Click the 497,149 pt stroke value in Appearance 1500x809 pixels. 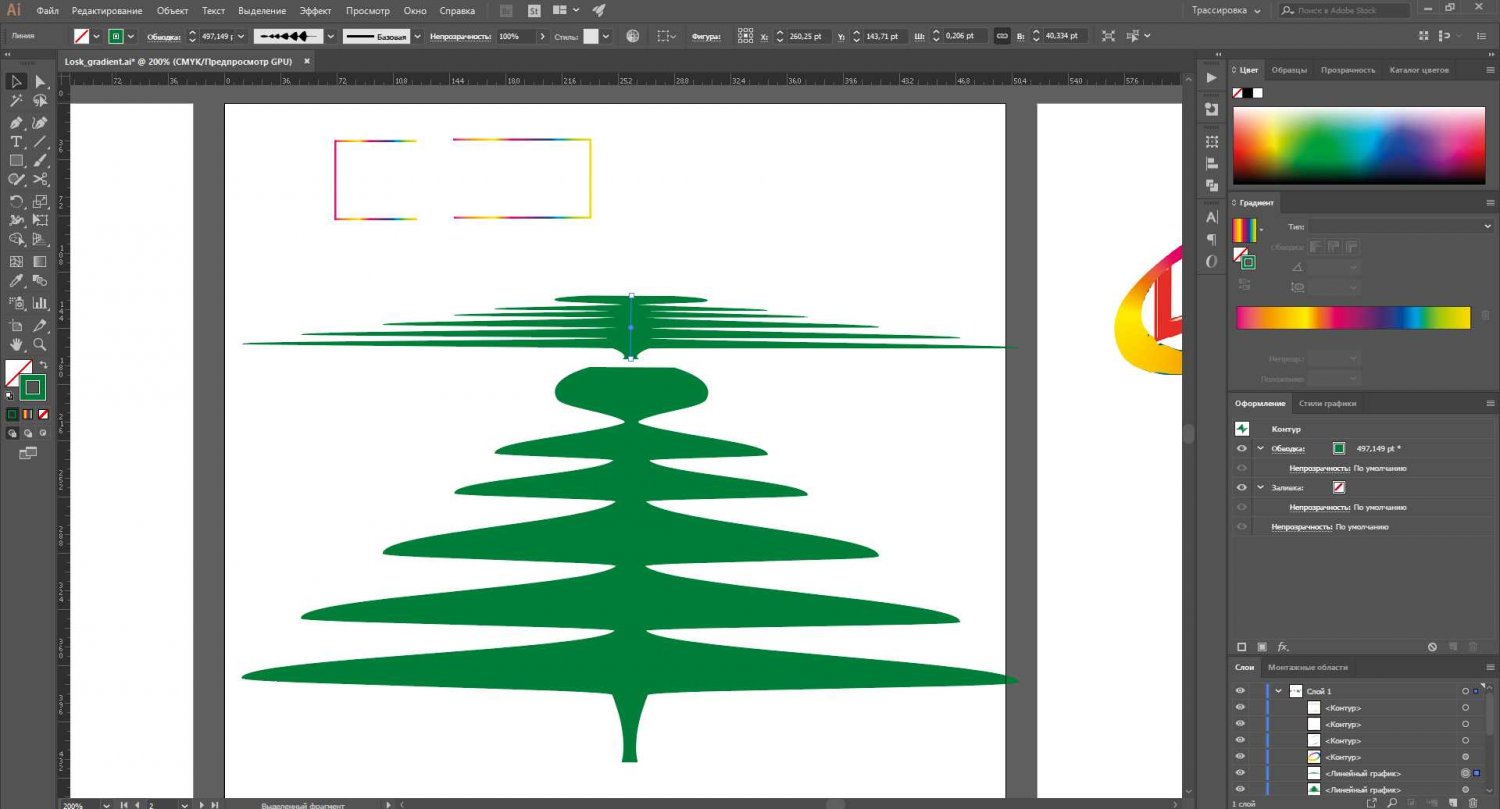click(1381, 449)
